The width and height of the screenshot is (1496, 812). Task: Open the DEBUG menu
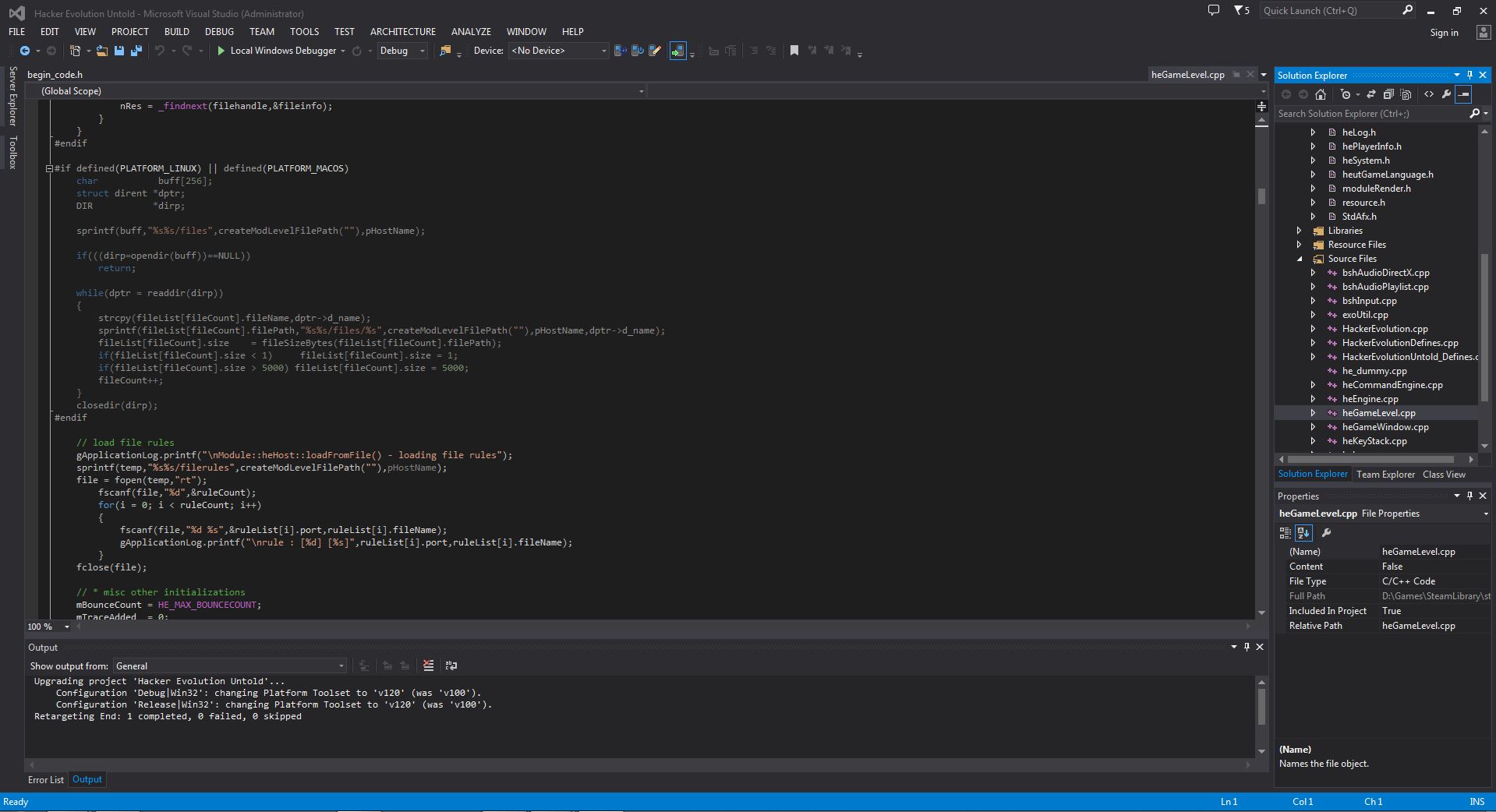[x=219, y=32]
